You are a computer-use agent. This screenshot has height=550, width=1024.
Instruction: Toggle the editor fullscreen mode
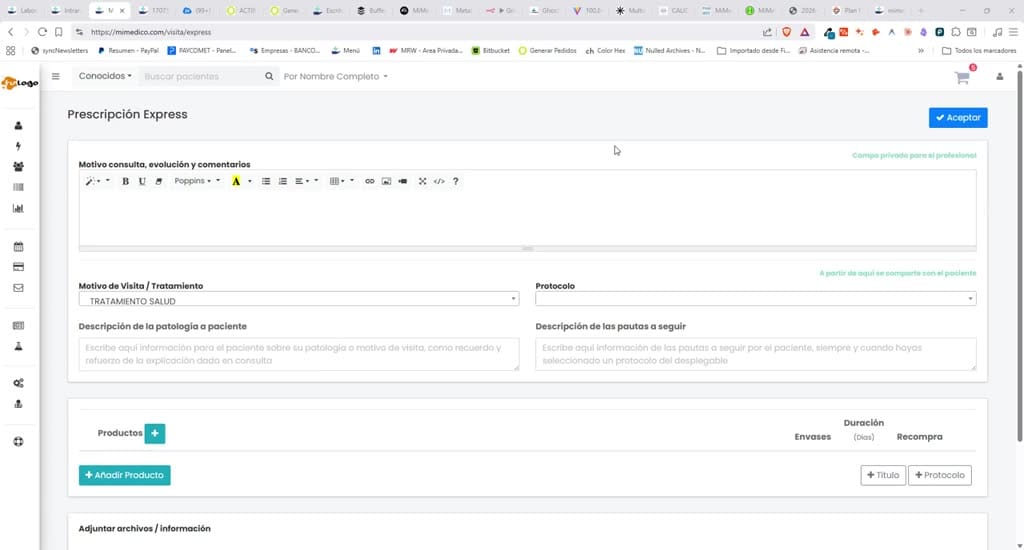click(423, 181)
